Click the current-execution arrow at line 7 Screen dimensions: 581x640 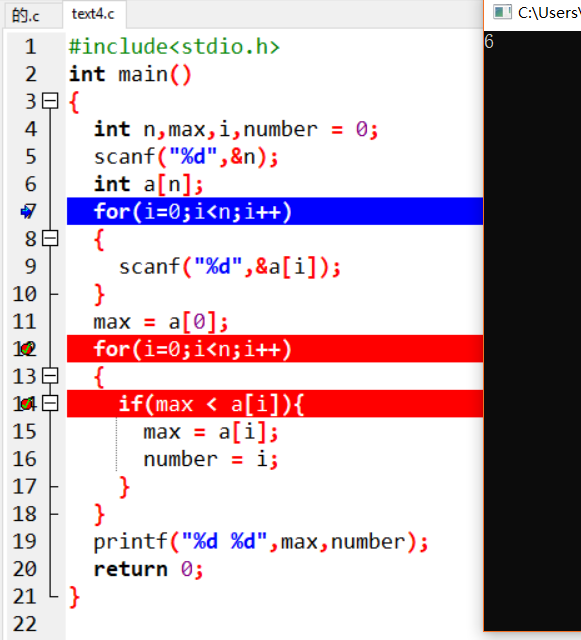pos(27,211)
